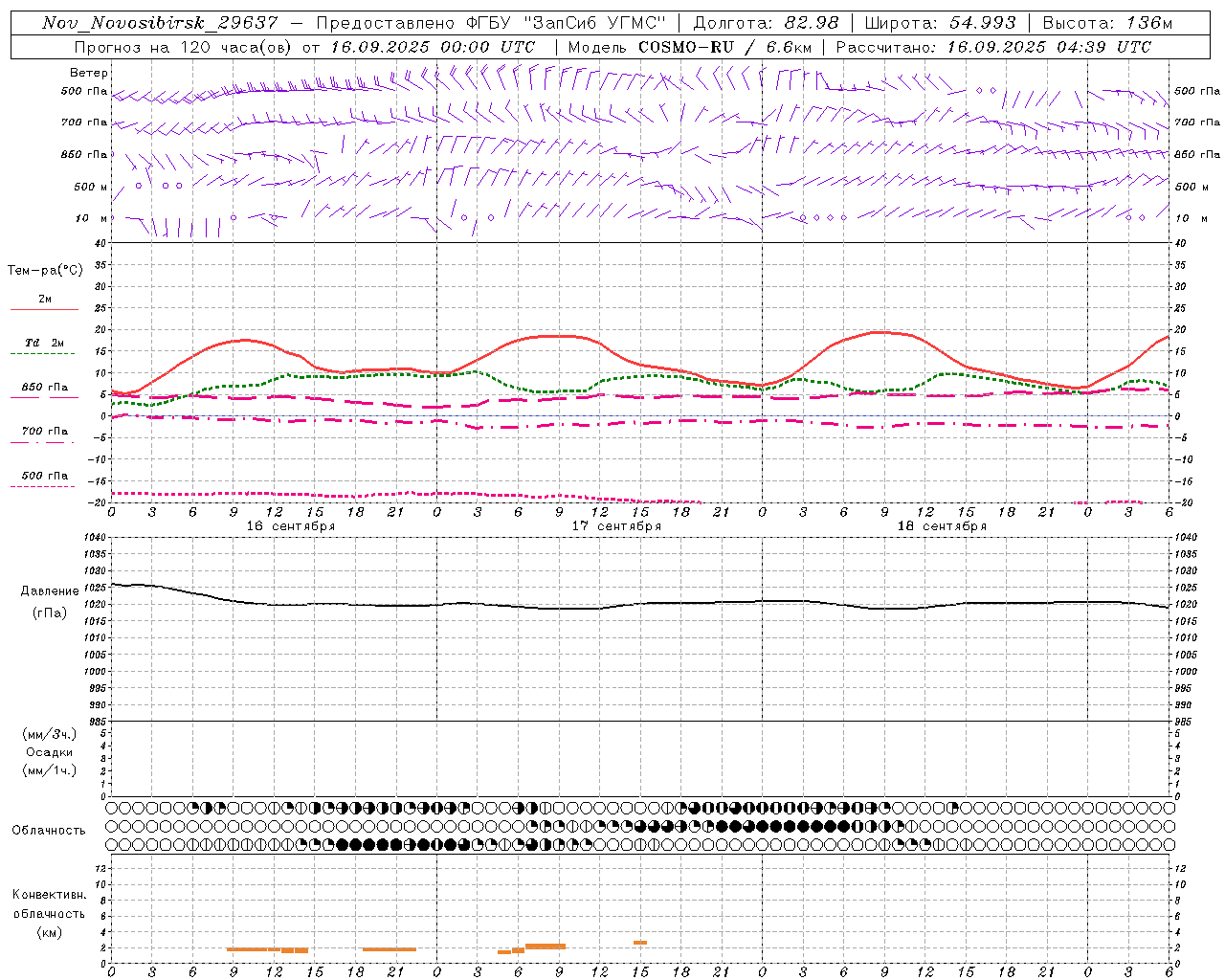The height and width of the screenshot is (980, 1225).
Task: Click the Тем-ра(°C) axis label
Action: point(45,271)
